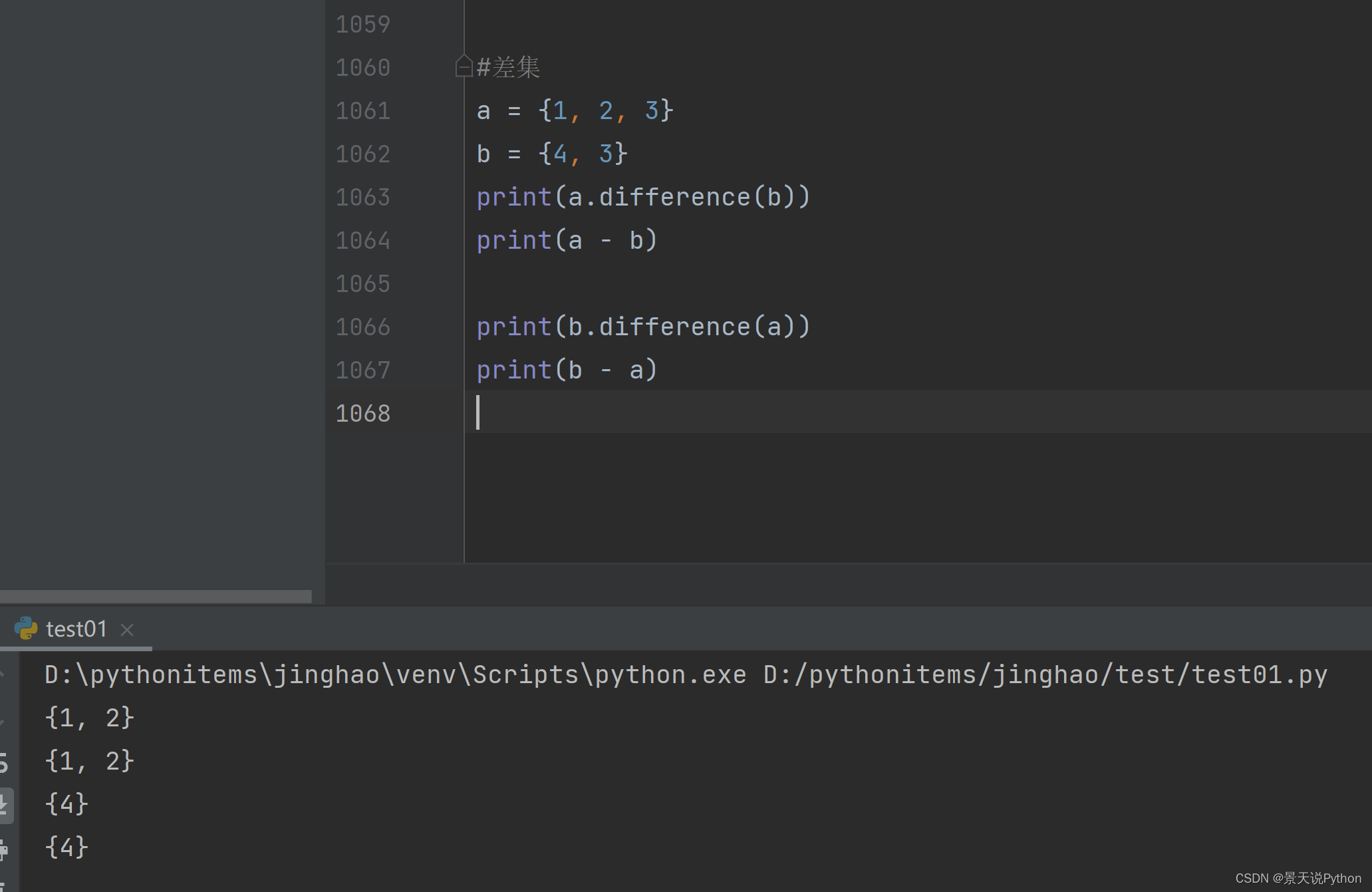Click line number 1060 in the gutter
The height and width of the screenshot is (892, 1372).
pos(362,68)
